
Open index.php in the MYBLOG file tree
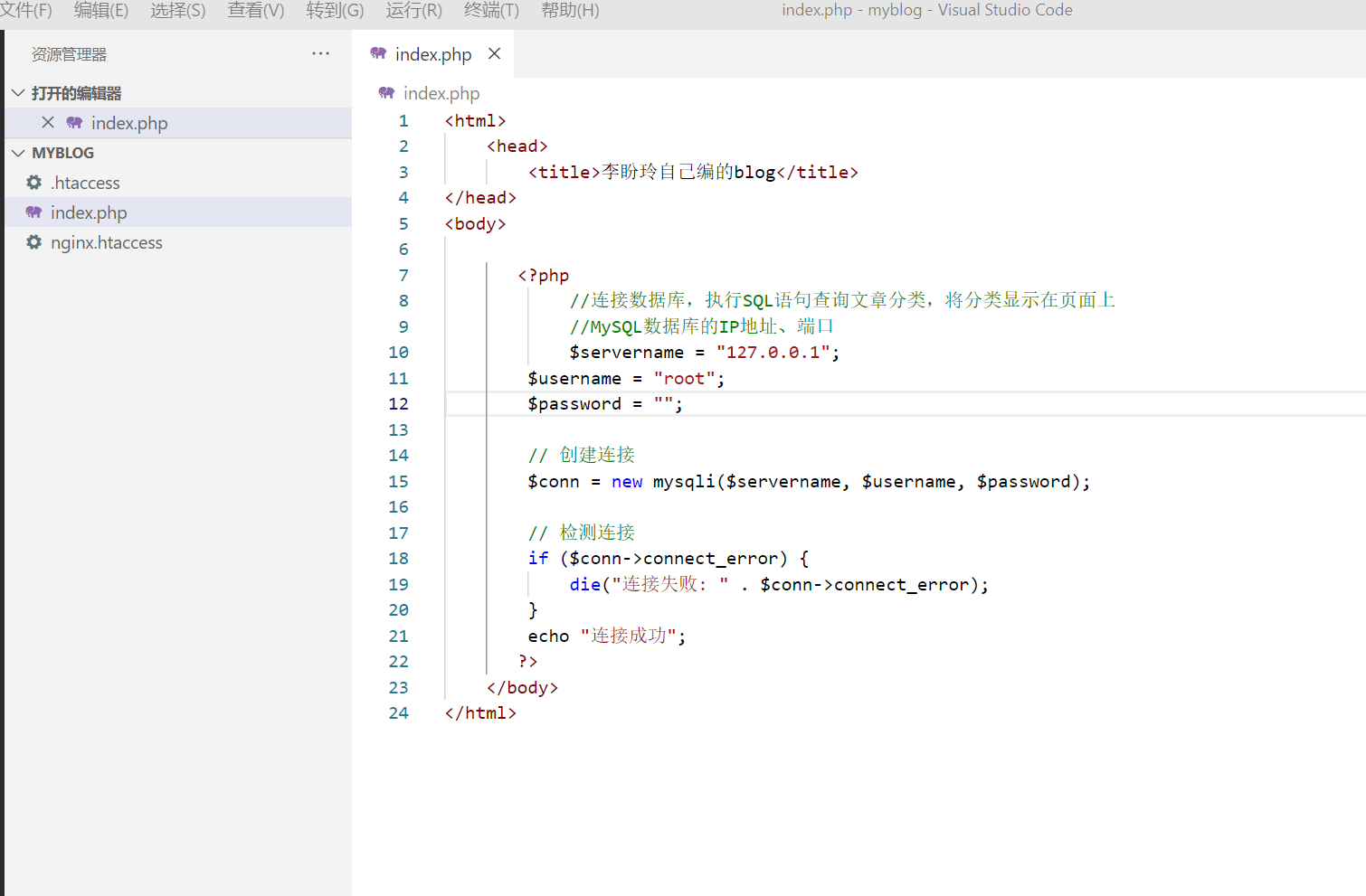[178, 212]
